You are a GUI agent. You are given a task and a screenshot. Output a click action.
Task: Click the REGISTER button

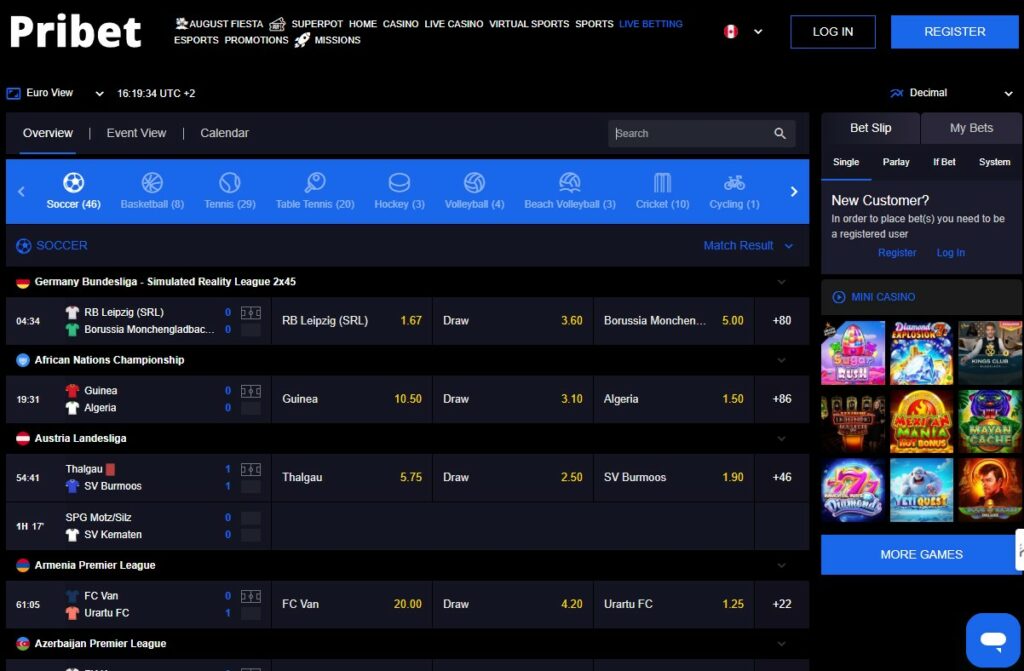pos(954,32)
